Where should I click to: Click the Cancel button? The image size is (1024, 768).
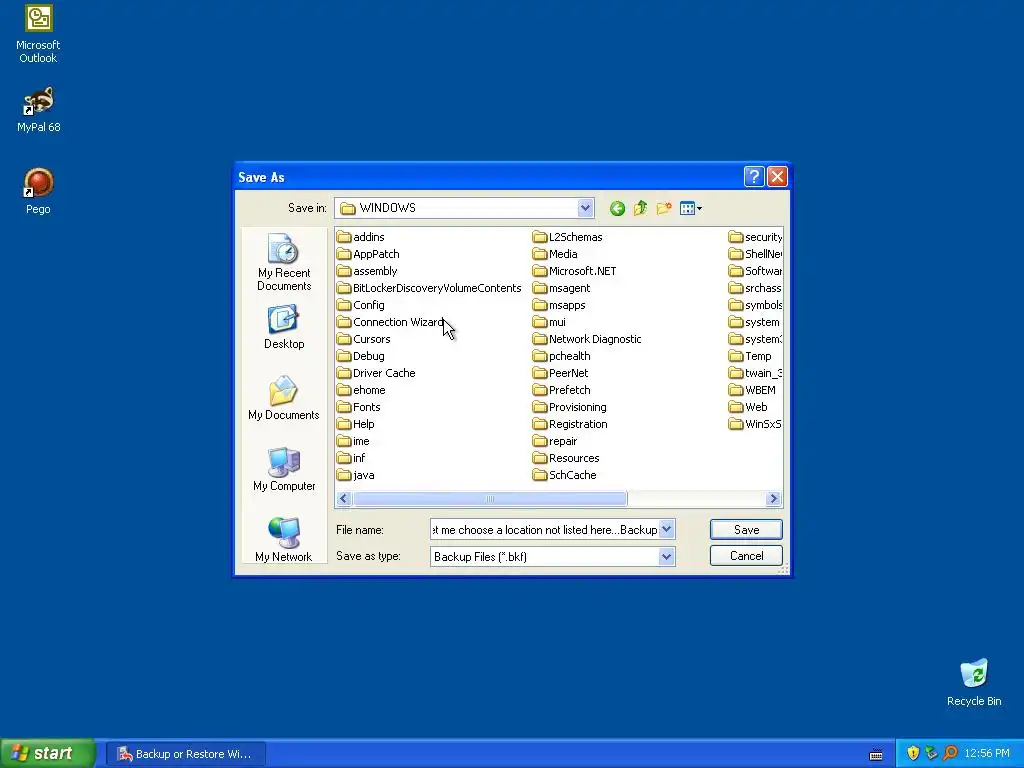coord(746,556)
